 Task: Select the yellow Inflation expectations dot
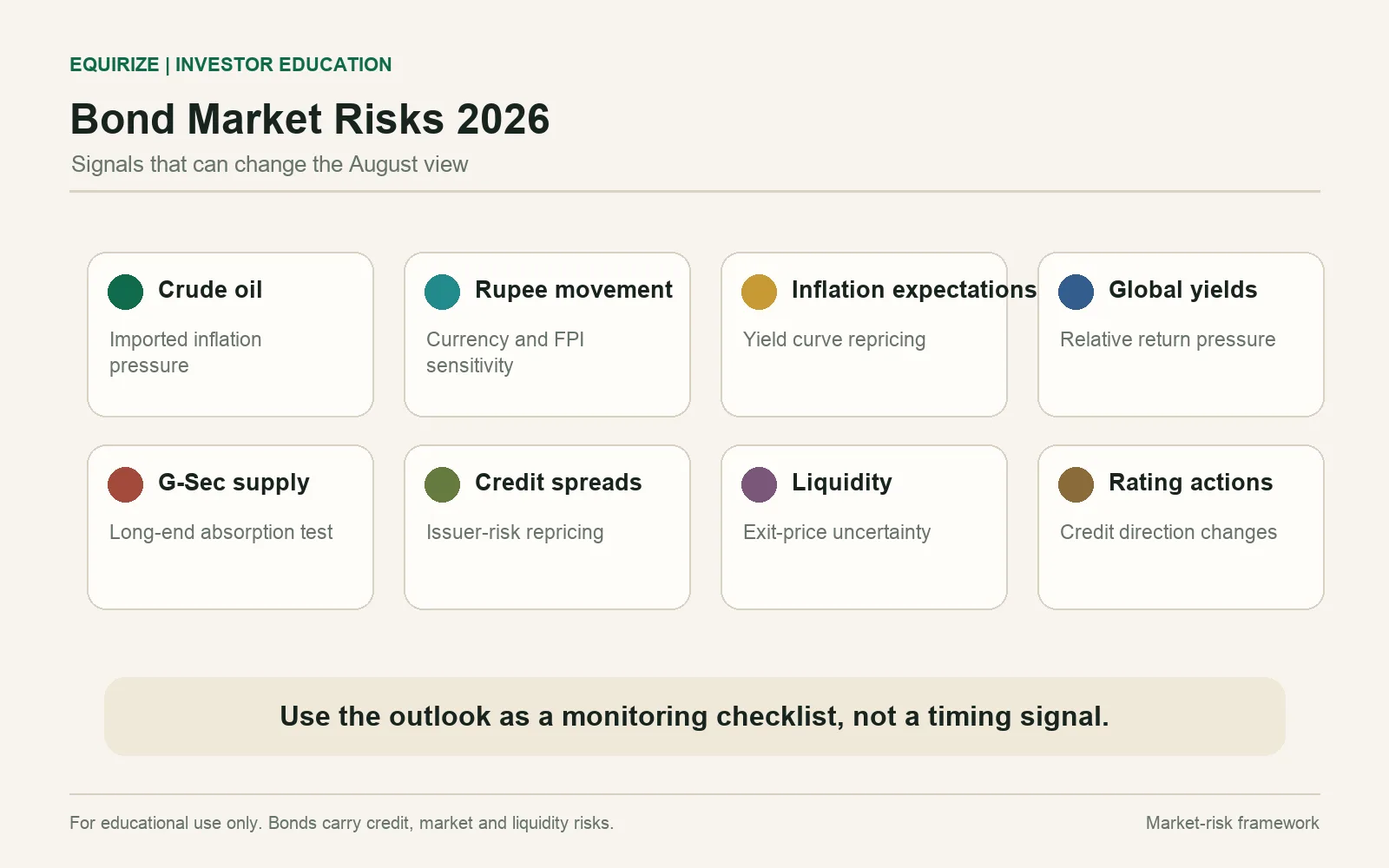(759, 292)
